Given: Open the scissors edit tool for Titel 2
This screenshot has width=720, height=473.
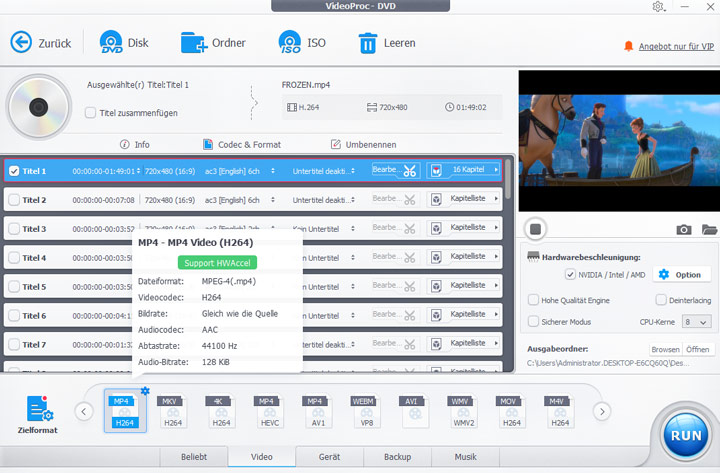Looking at the screenshot, I should click(x=410, y=200).
